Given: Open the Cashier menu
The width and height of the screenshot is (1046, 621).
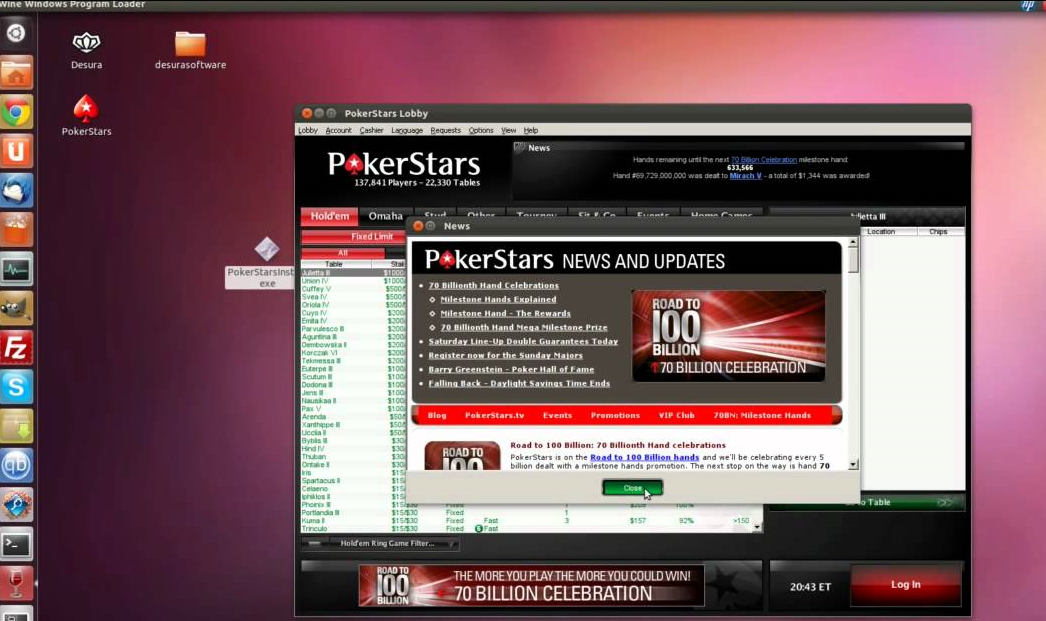Looking at the screenshot, I should (x=371, y=130).
